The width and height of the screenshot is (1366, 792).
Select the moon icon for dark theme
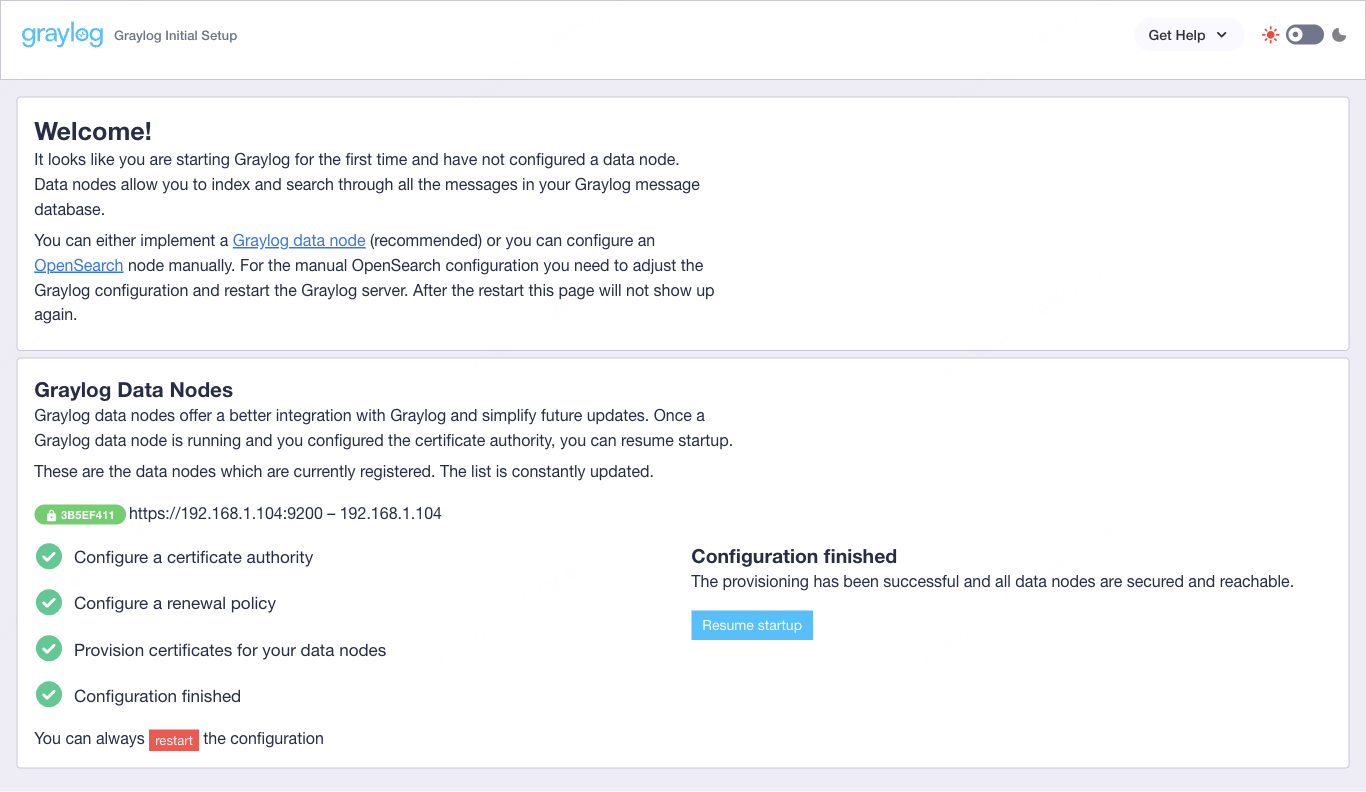point(1340,34)
